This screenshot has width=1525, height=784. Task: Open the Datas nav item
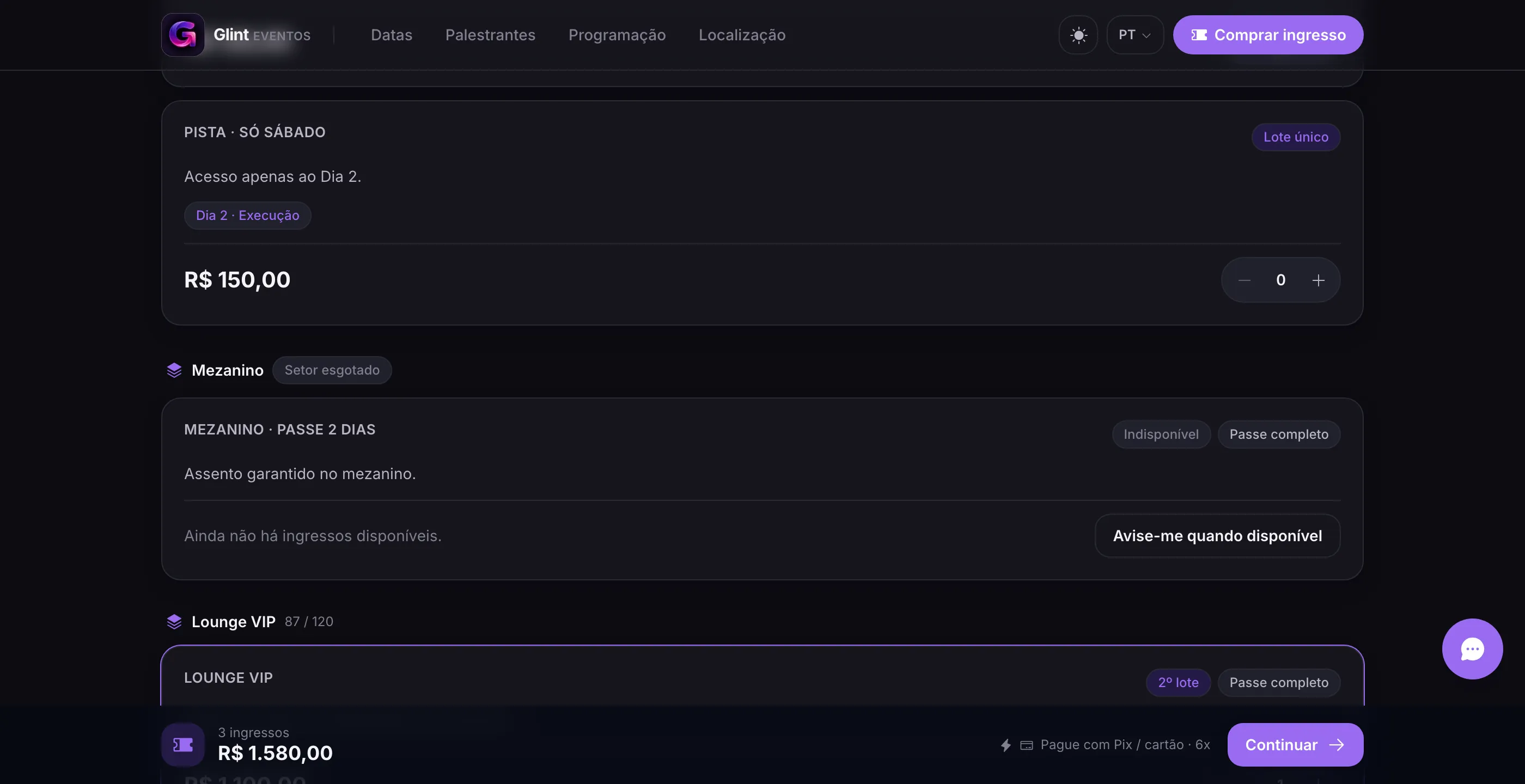coord(391,35)
